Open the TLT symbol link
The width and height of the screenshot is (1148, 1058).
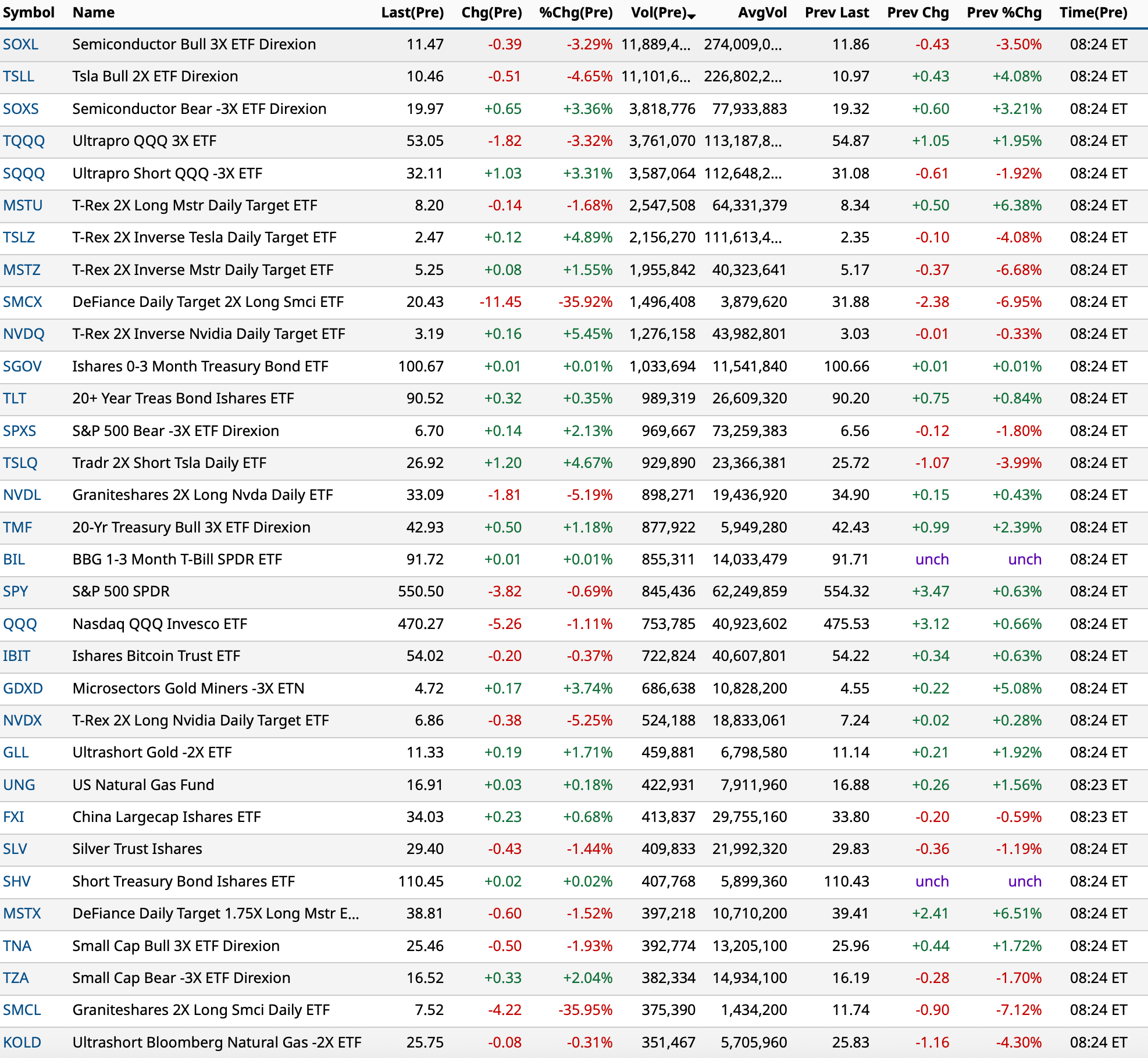click(x=15, y=398)
